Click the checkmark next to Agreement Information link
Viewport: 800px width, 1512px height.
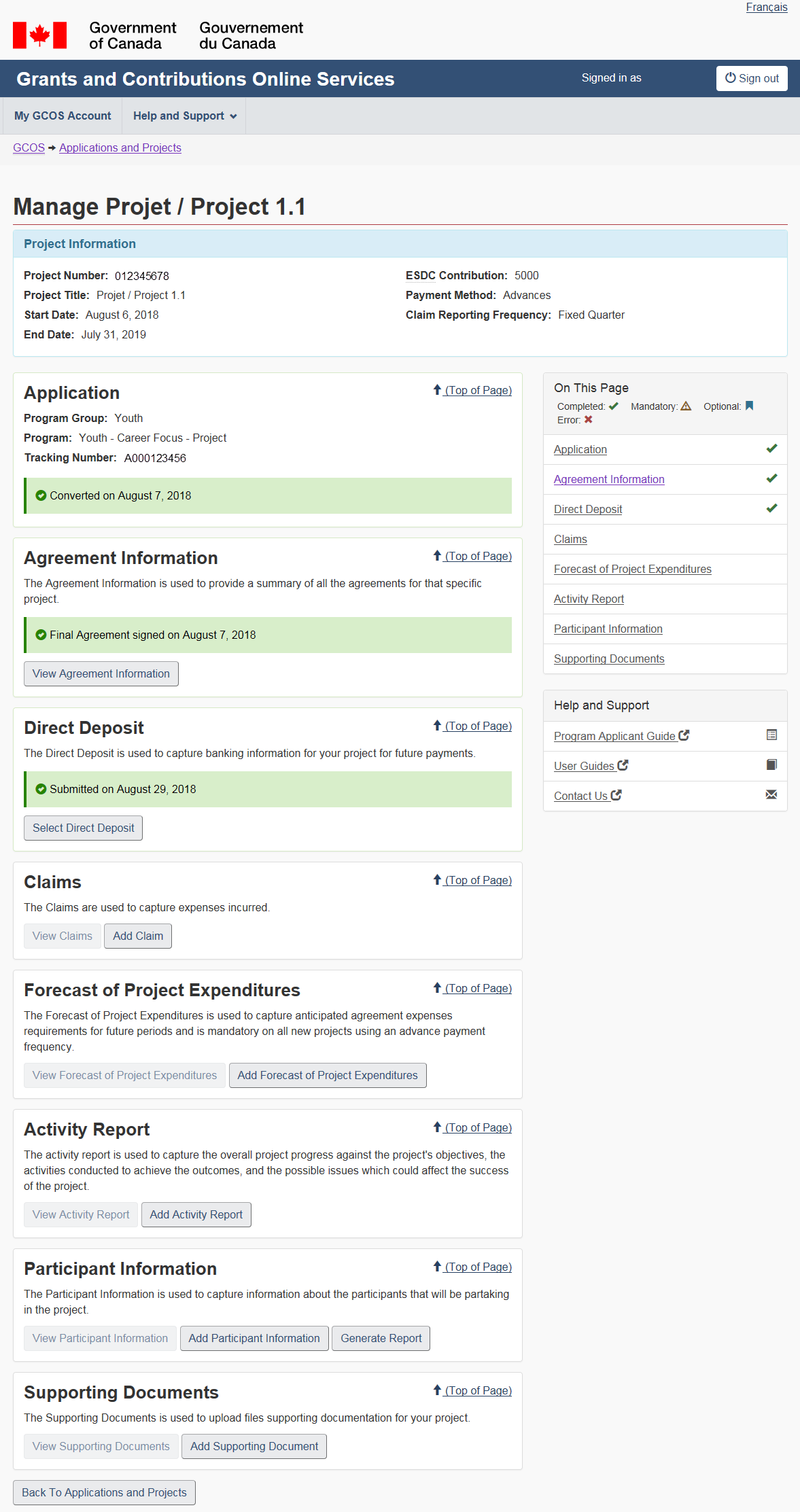771,478
